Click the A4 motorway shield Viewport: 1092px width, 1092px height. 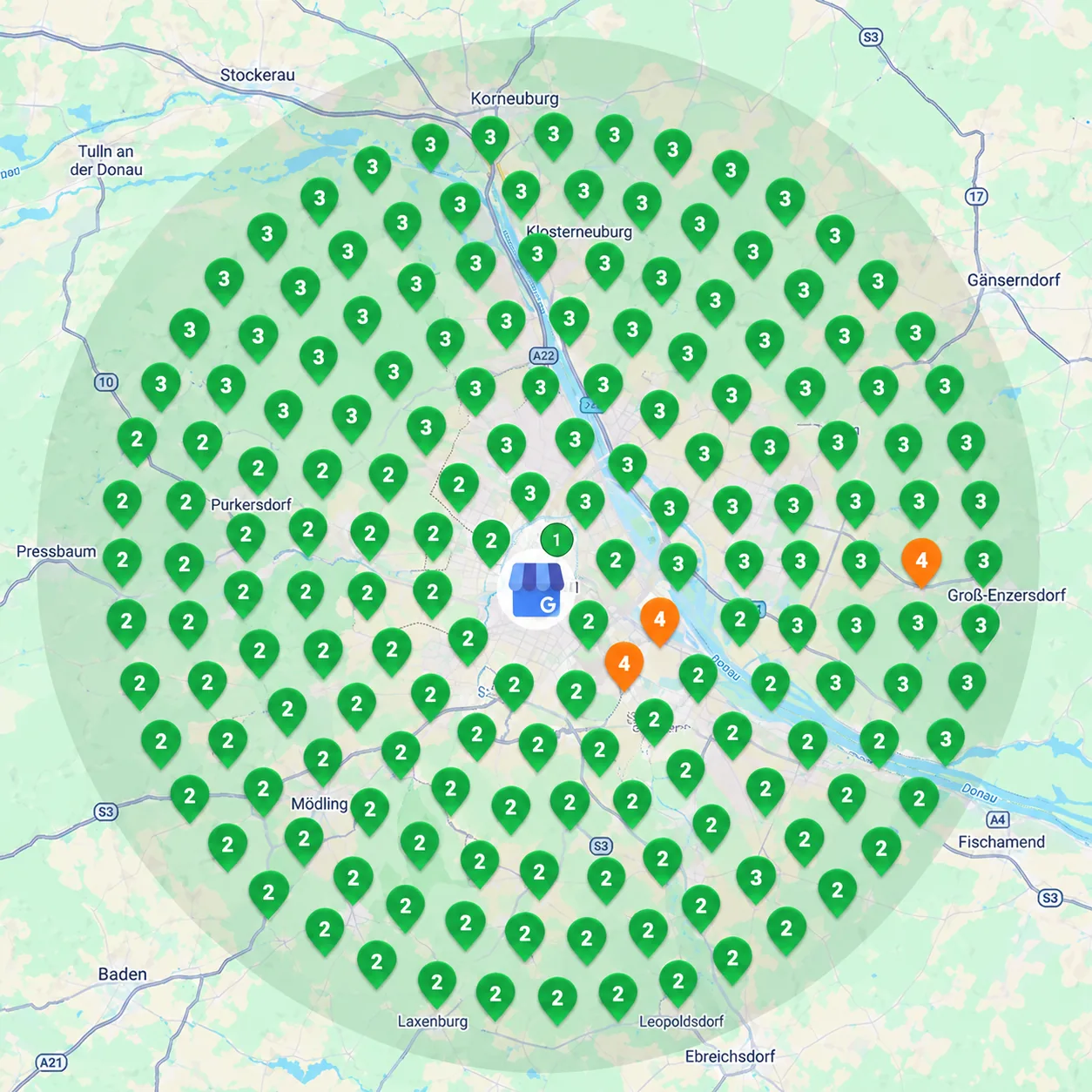[998, 819]
